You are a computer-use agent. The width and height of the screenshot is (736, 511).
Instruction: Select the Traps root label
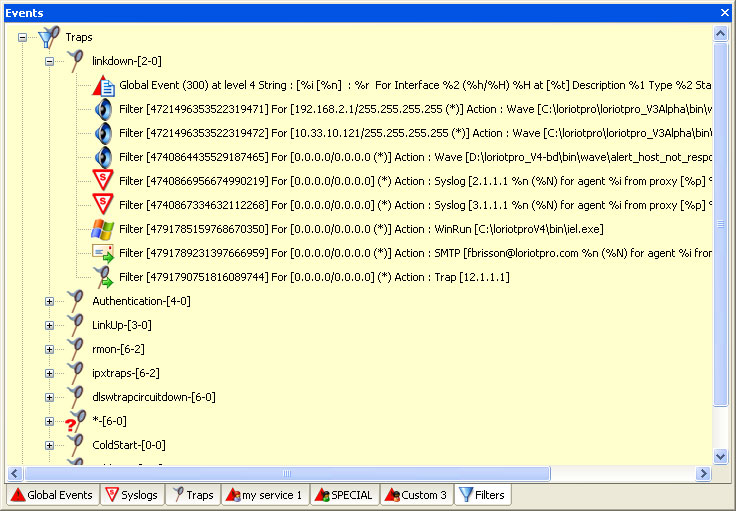point(79,37)
